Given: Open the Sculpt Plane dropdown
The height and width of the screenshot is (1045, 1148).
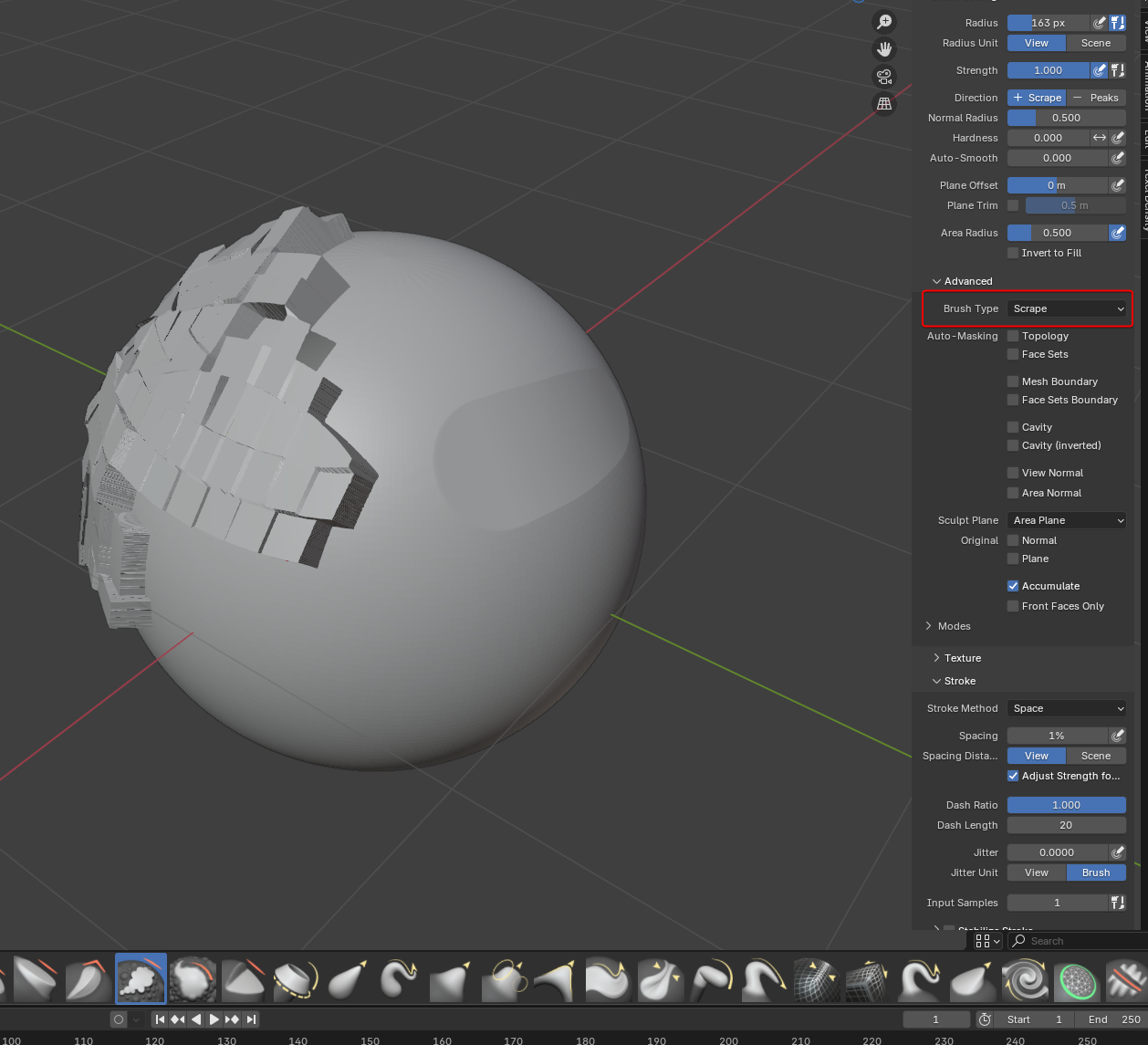Looking at the screenshot, I should (x=1066, y=520).
